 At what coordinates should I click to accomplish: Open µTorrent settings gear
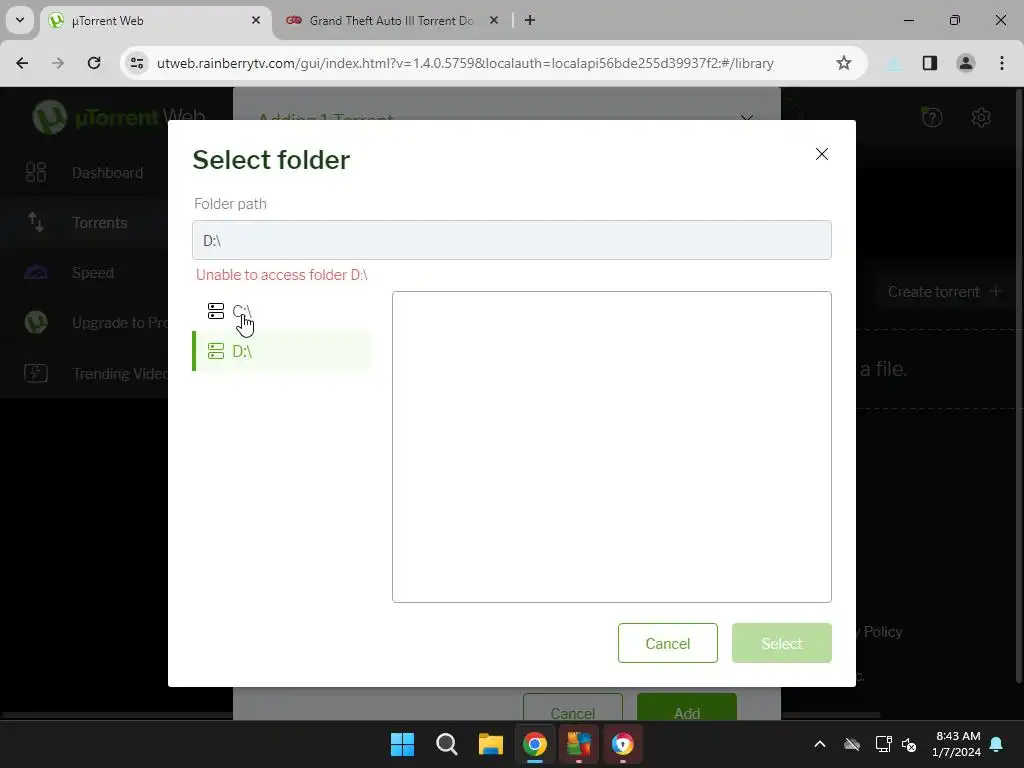click(x=981, y=118)
